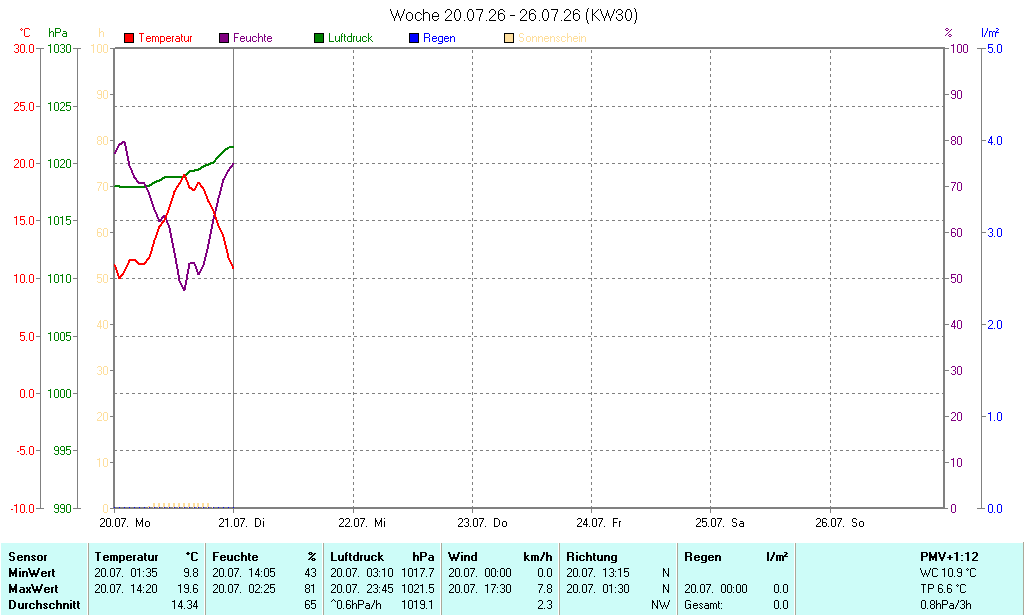
Task: Click the Richtung column header
Action: click(592, 557)
